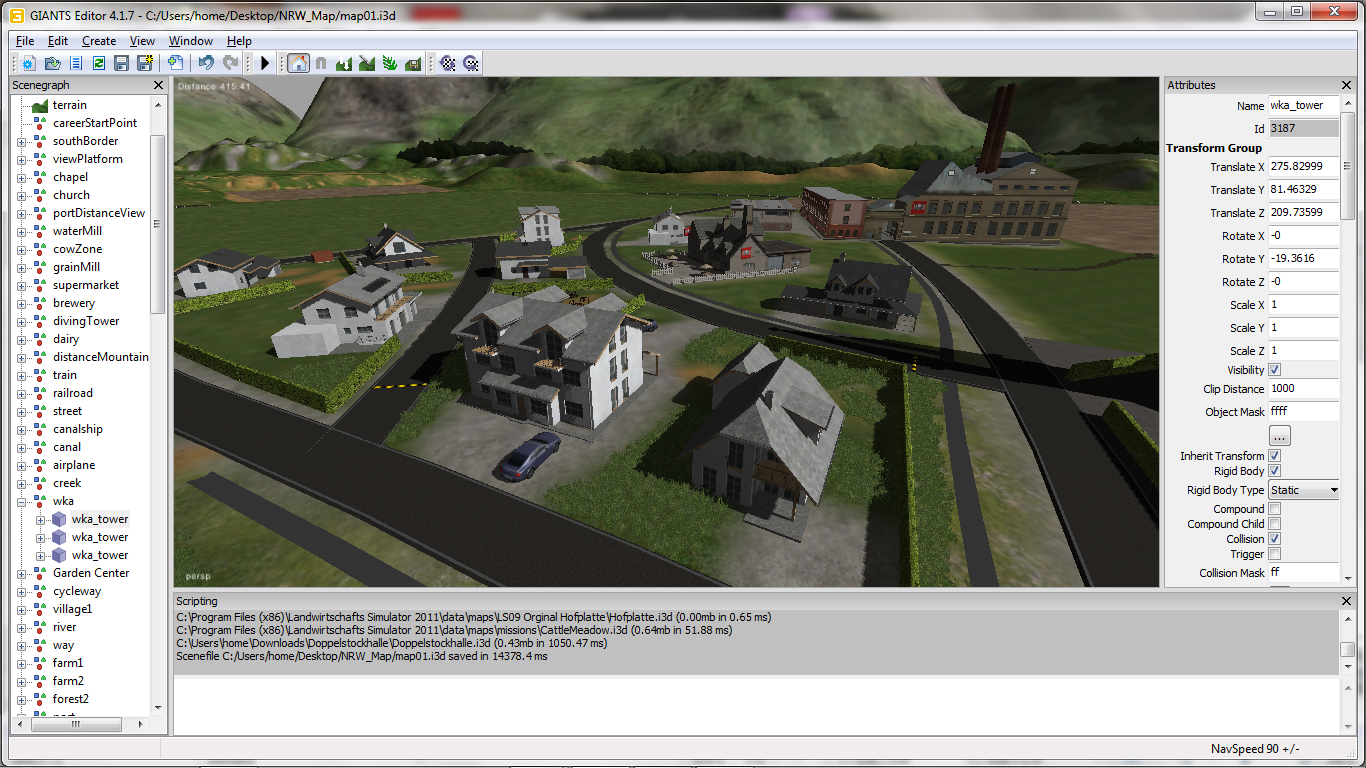
Task: Close the Scripting panel
Action: pos(1347,601)
